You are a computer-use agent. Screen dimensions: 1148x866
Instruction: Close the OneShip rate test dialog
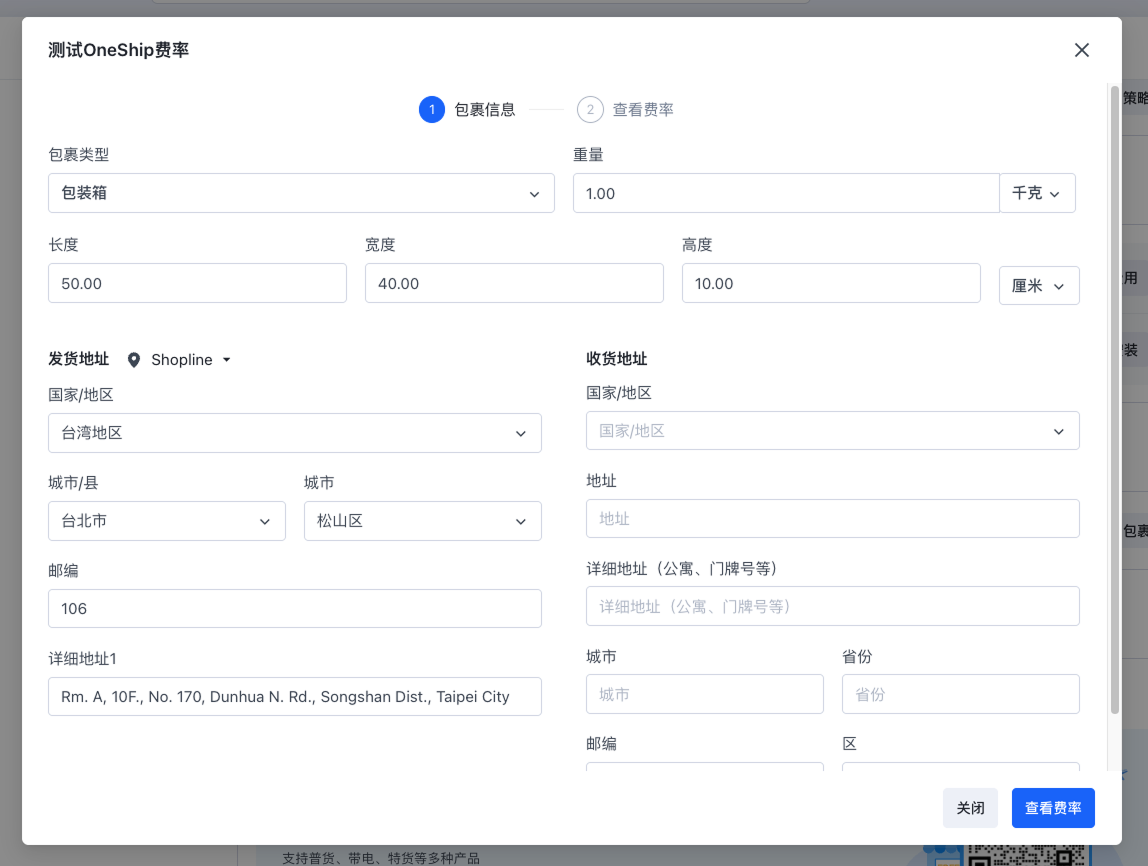tap(1081, 50)
